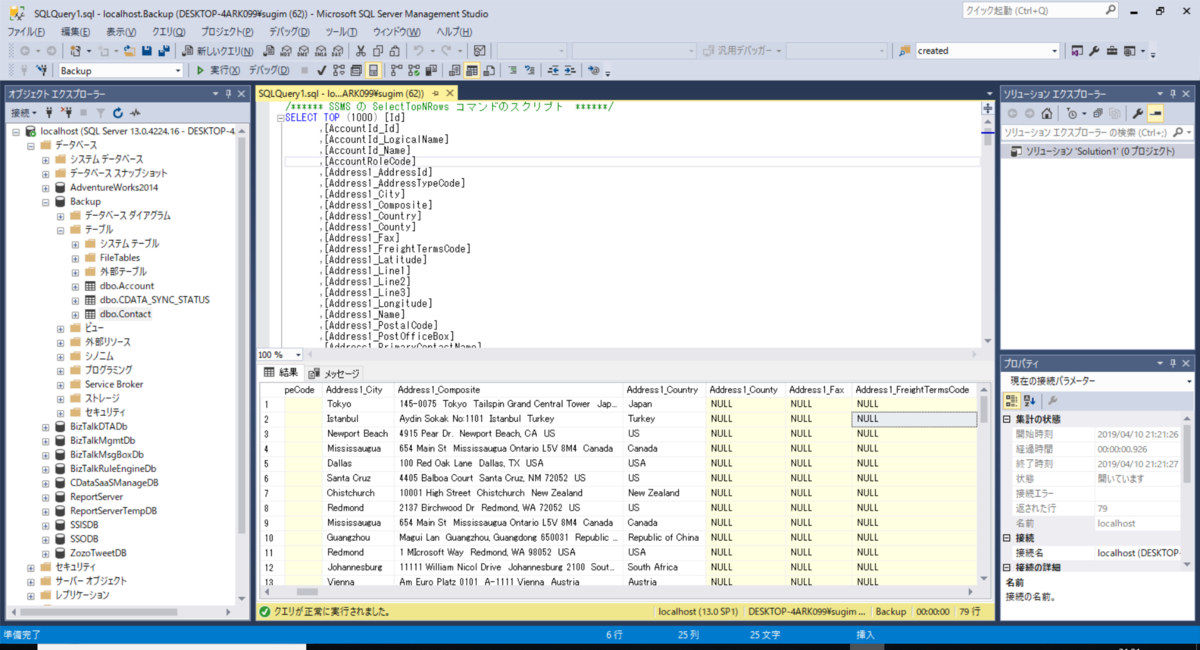This screenshot has height=650, width=1200.
Task: Click the Undo arrow icon
Action: point(420,51)
